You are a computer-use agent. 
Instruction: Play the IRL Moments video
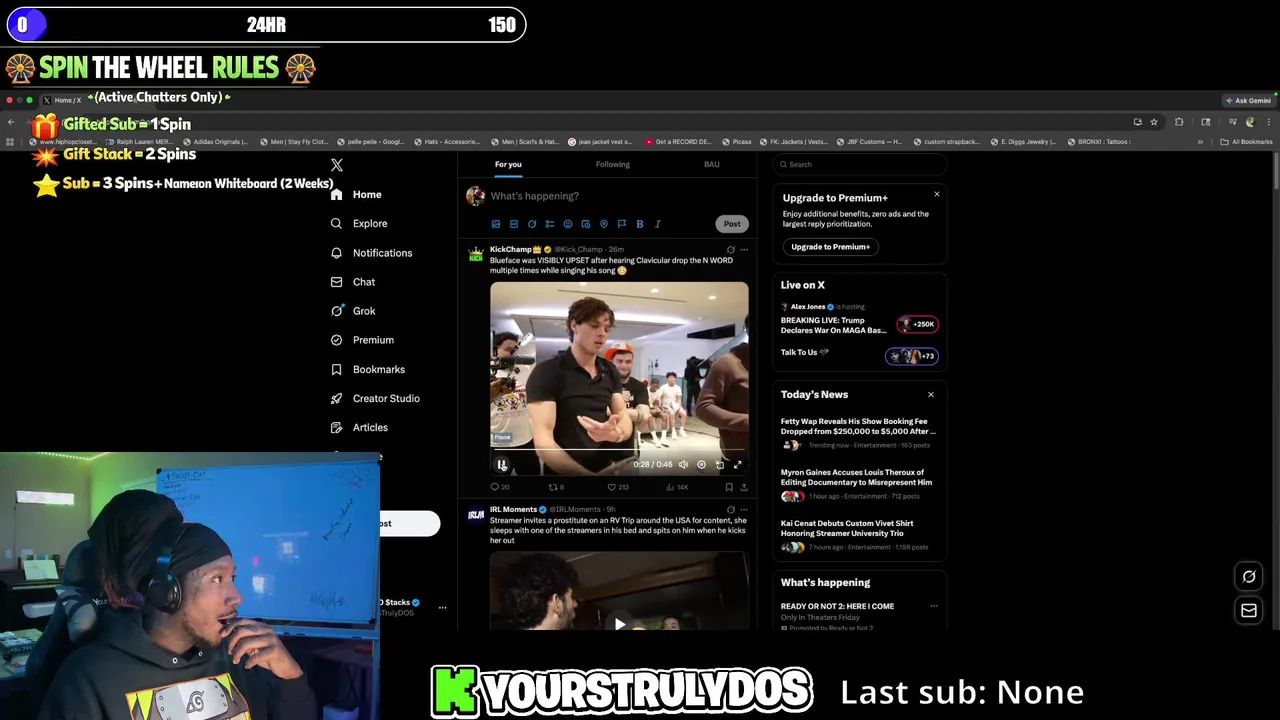619,624
